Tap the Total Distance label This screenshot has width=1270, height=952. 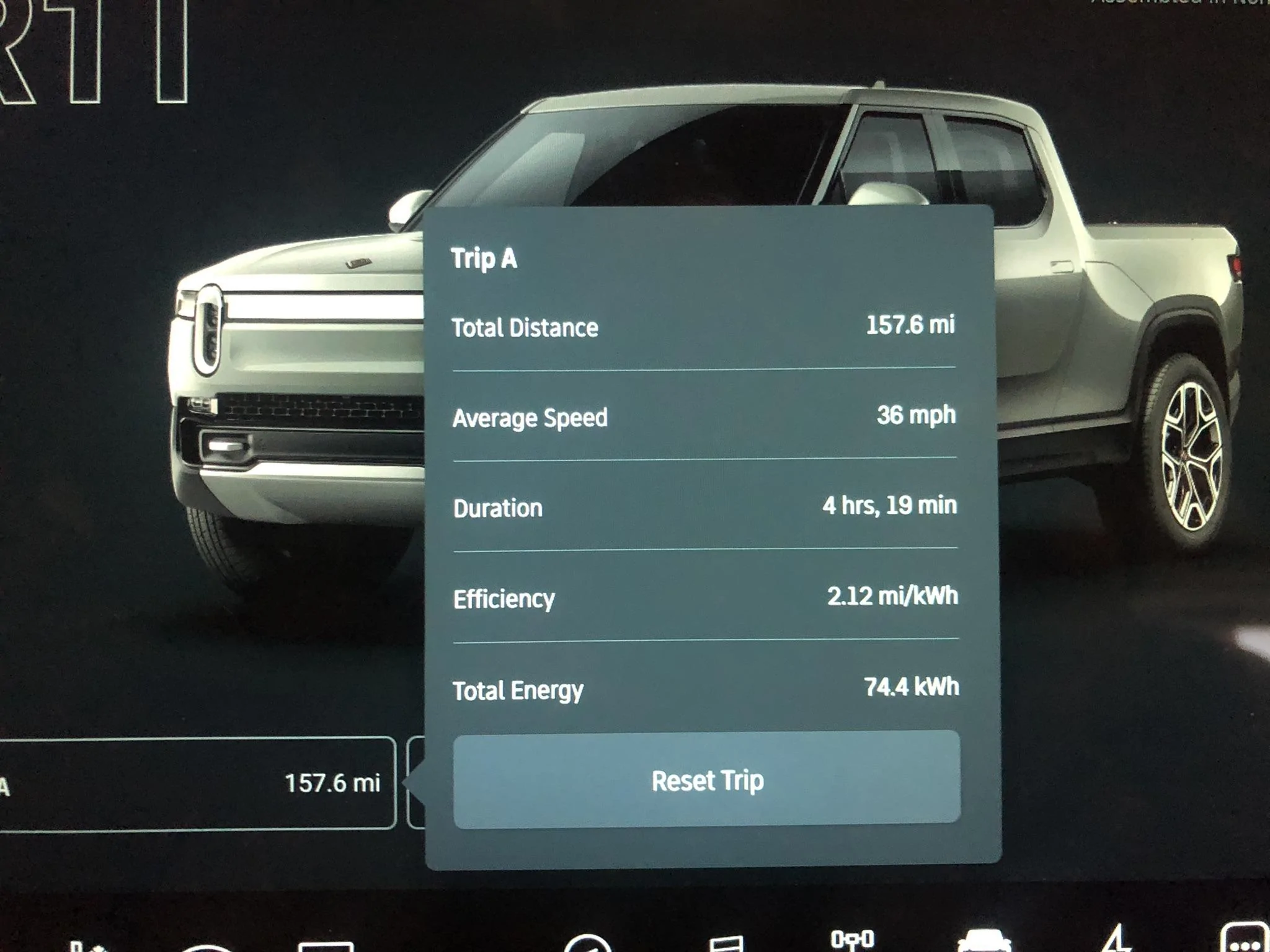click(525, 328)
